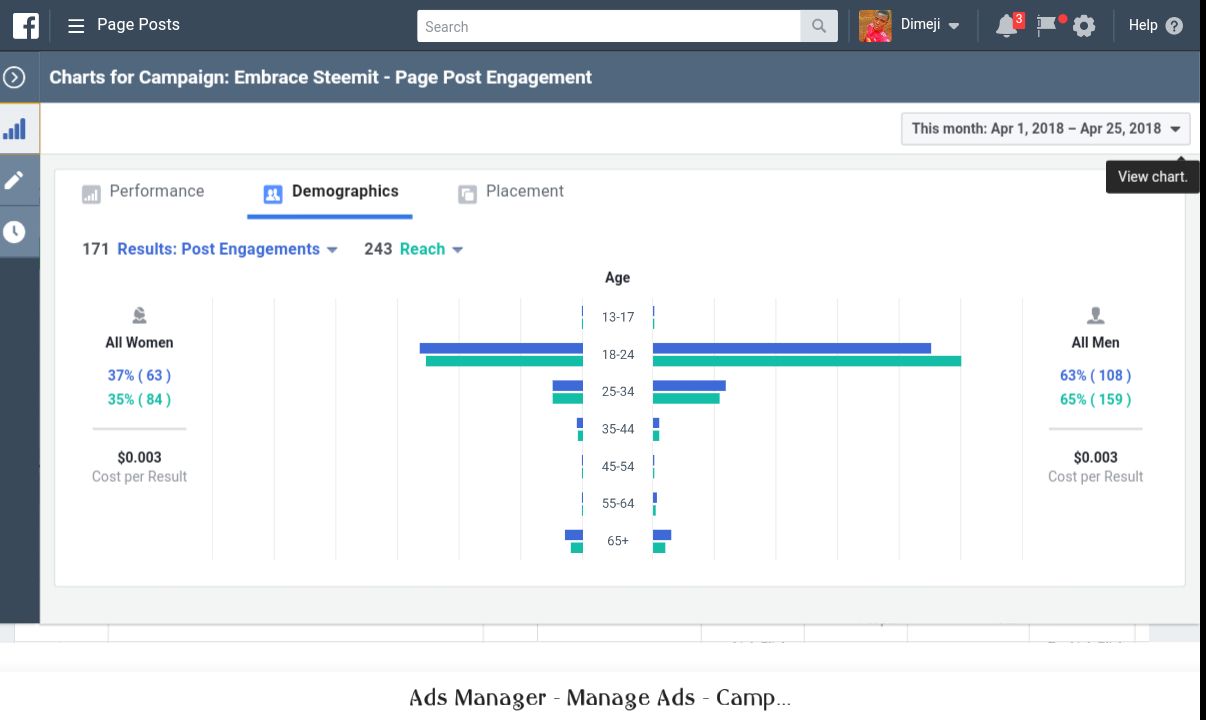Click the women 35% ( 84 ) value

click(x=139, y=399)
